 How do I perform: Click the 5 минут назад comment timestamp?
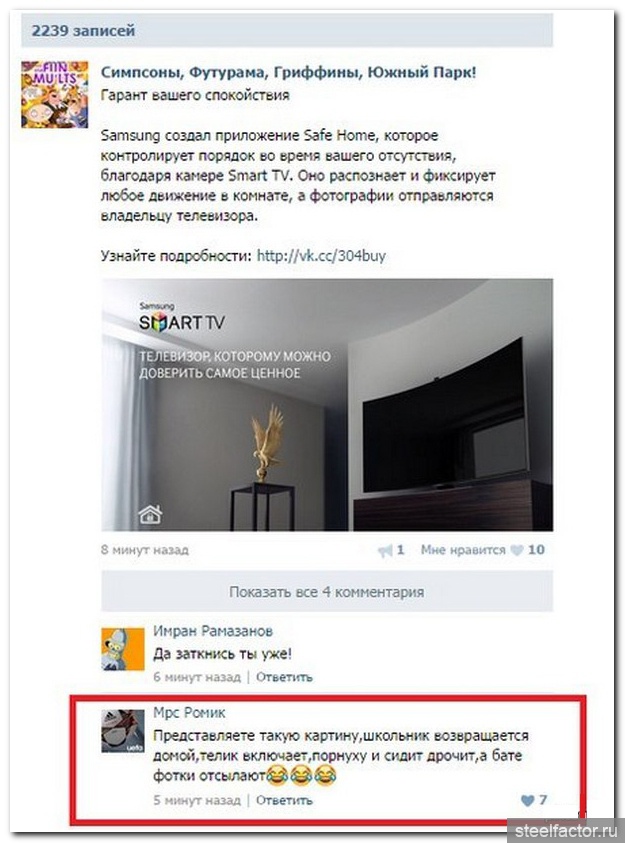[197, 800]
